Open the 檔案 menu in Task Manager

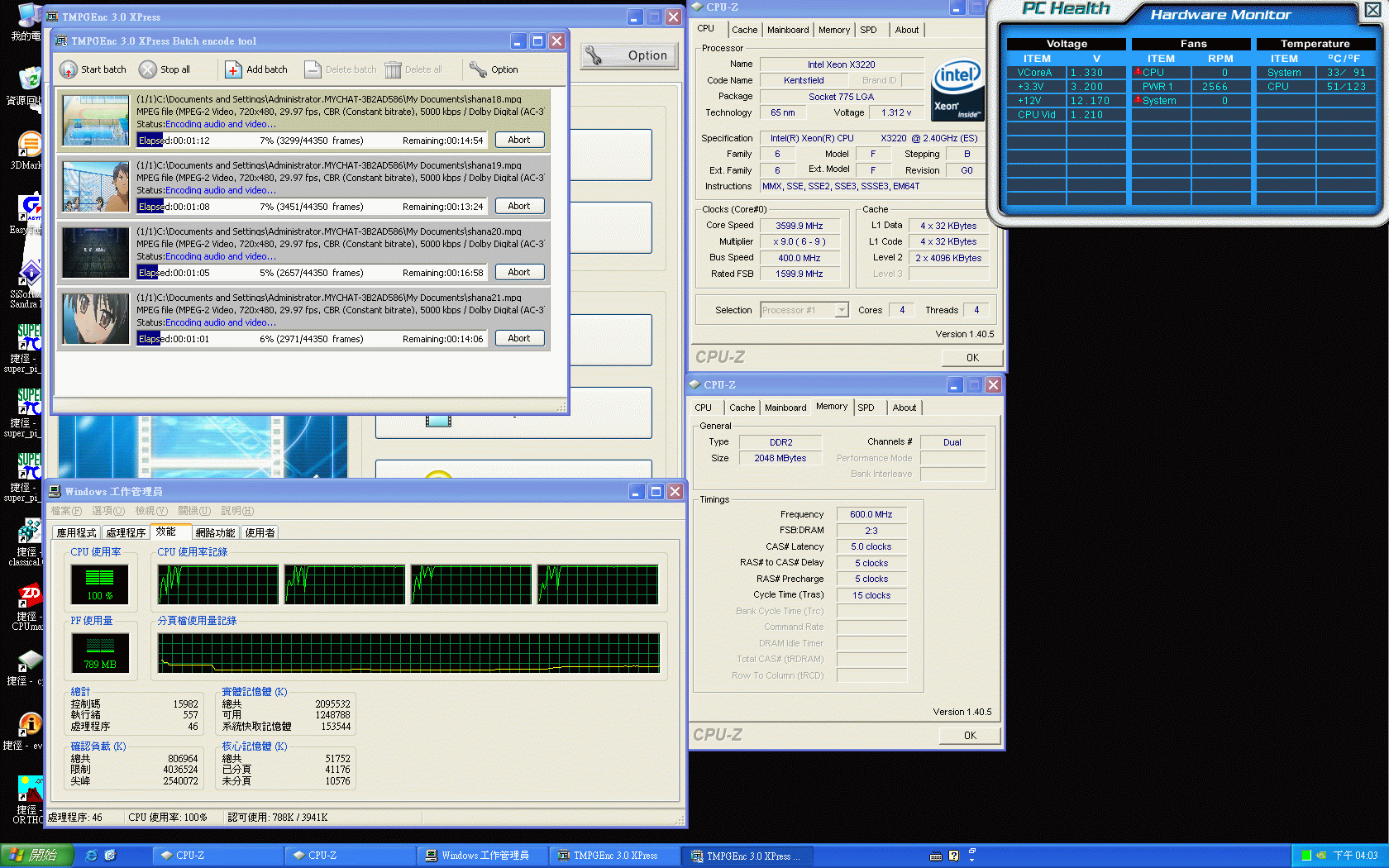point(66,511)
